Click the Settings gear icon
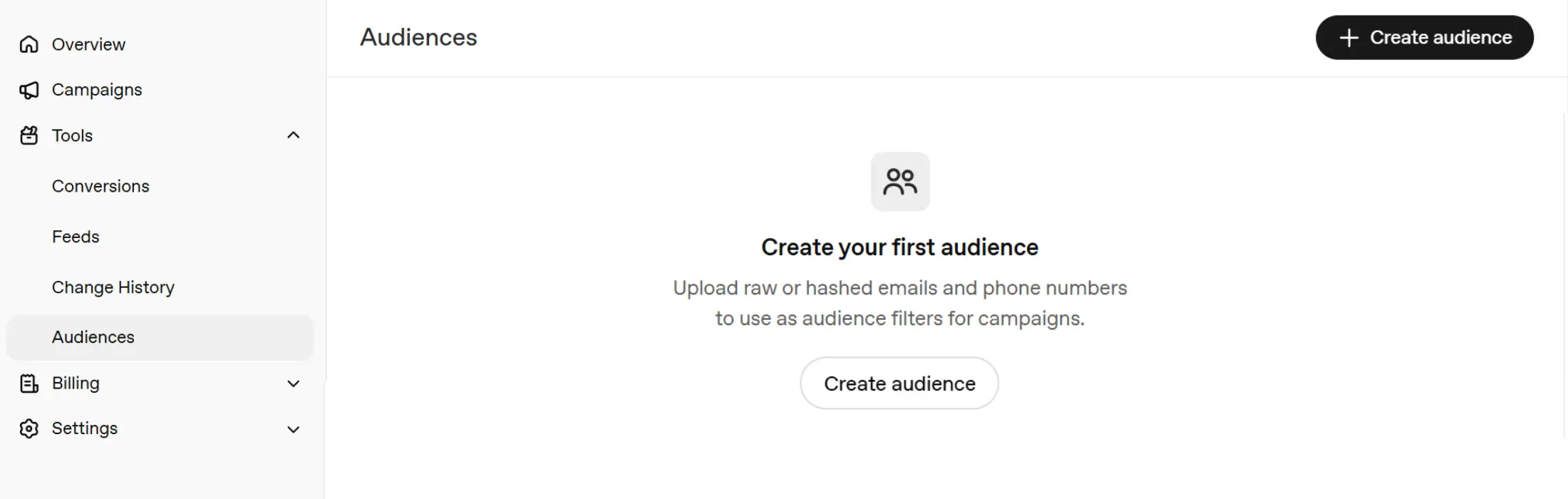 (x=29, y=428)
